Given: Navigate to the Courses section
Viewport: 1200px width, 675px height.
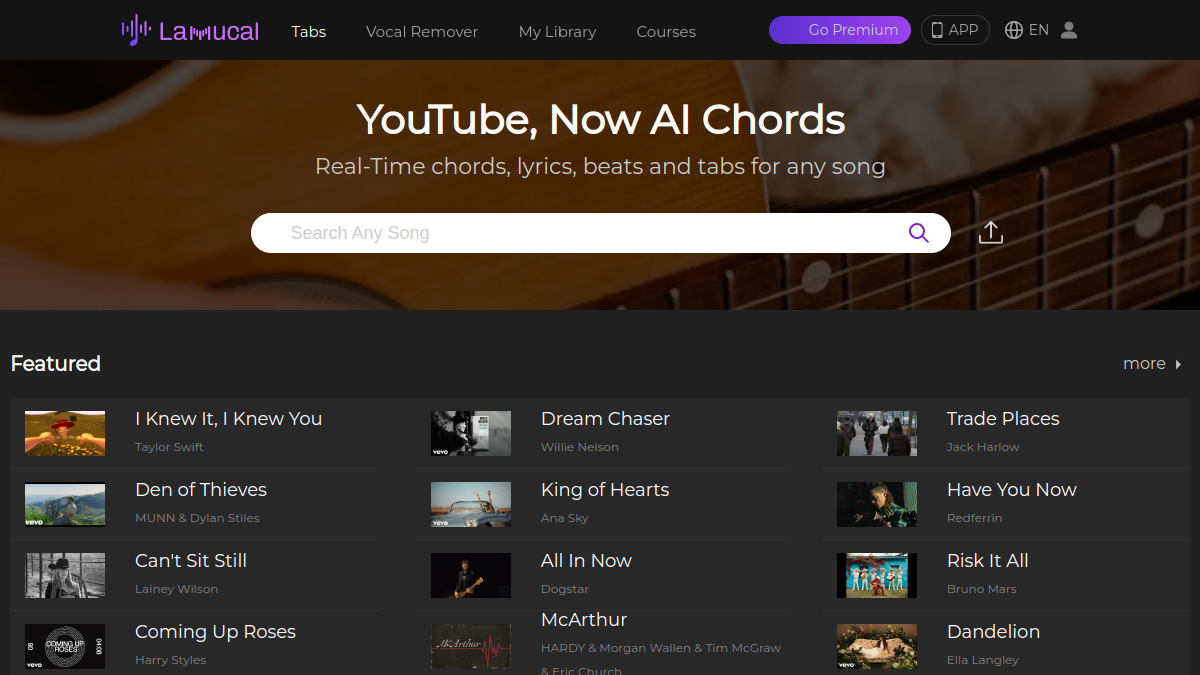Looking at the screenshot, I should point(666,31).
